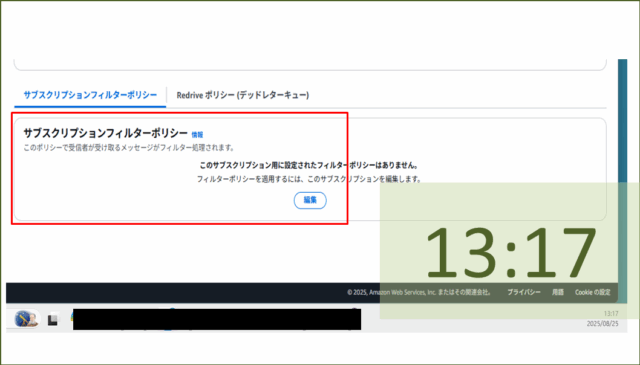640x365 pixels.
Task: Open the 用語 footer link
Action: tap(558, 292)
